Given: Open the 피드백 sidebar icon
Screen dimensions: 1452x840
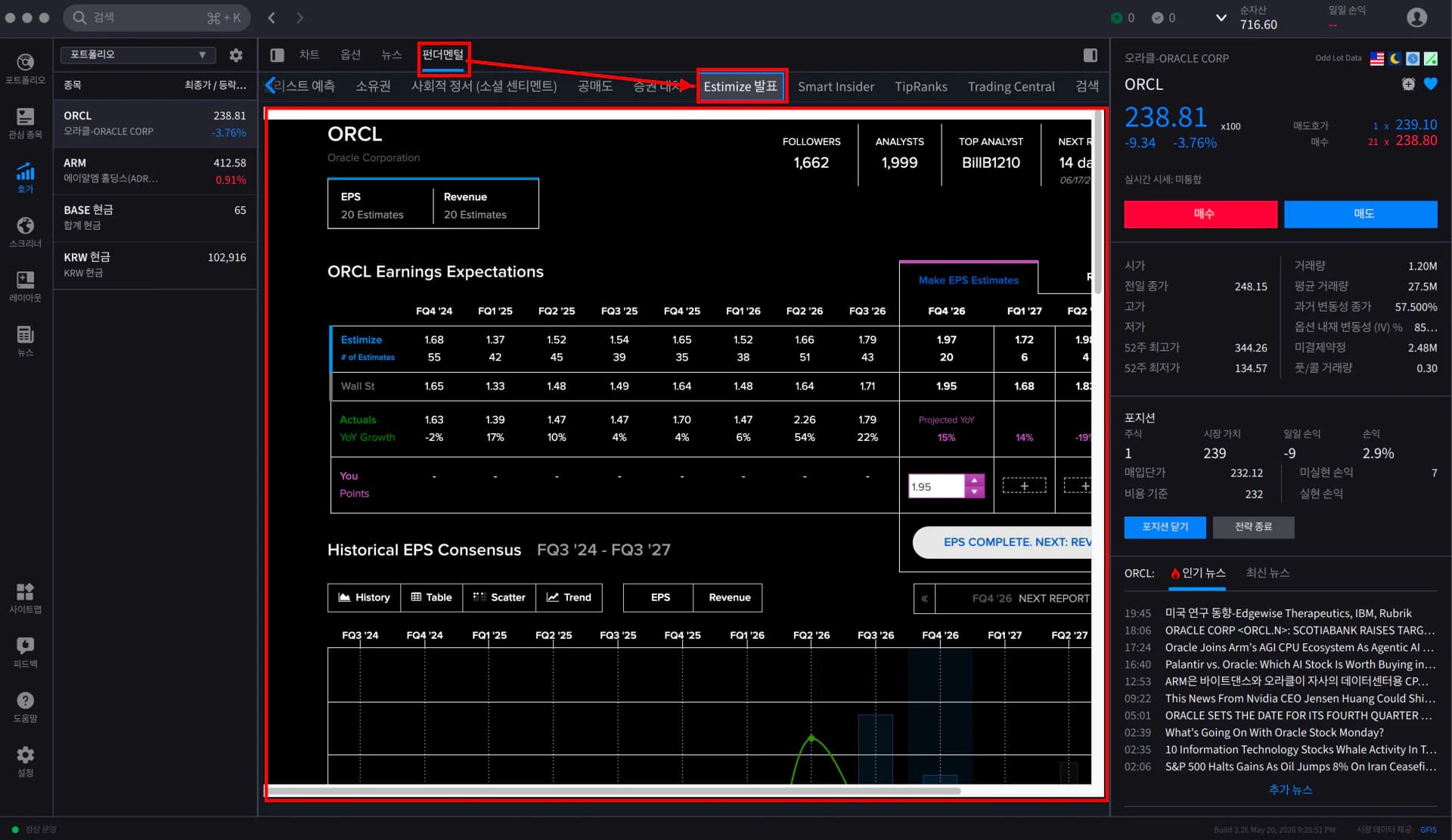Looking at the screenshot, I should pyautogui.click(x=26, y=652).
